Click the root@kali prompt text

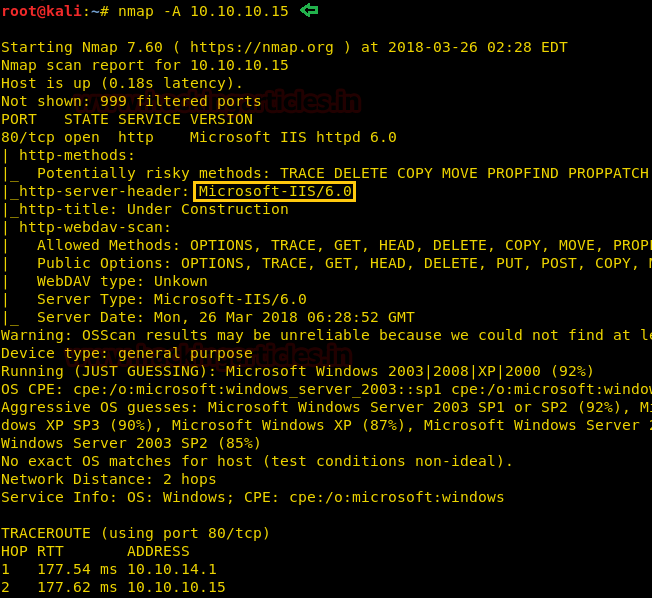tap(41, 11)
